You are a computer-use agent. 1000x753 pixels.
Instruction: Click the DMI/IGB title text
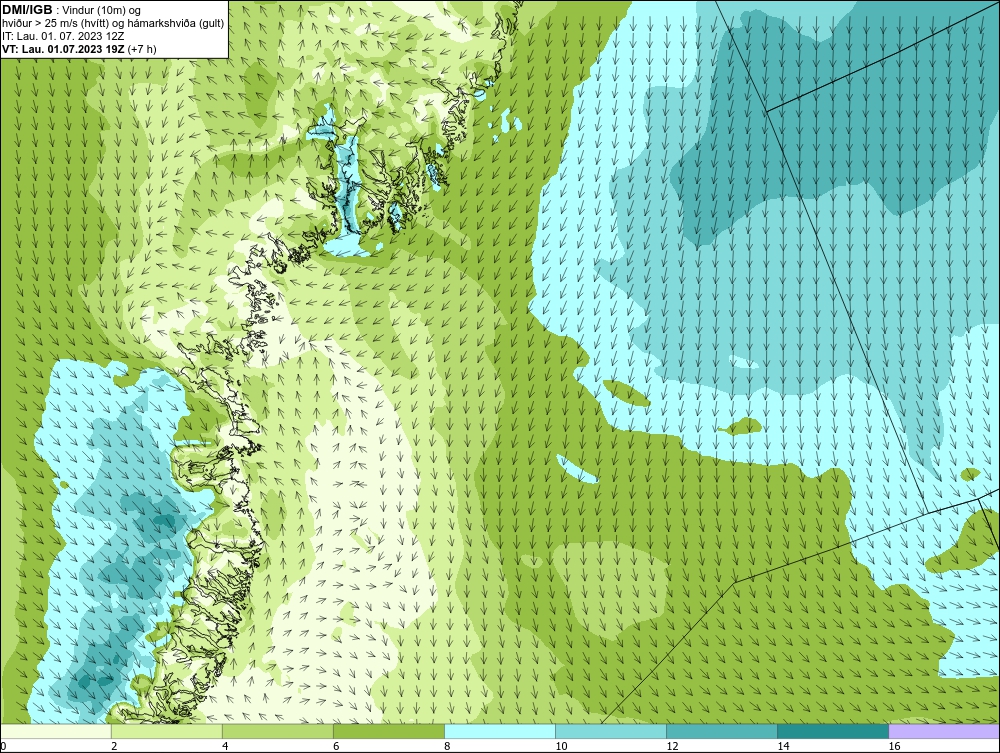point(27,10)
